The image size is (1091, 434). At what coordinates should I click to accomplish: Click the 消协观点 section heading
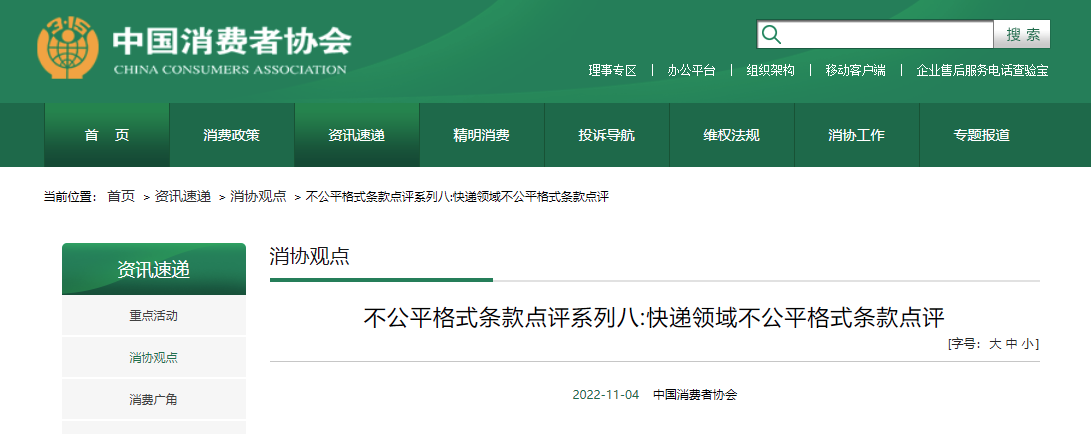[310, 256]
